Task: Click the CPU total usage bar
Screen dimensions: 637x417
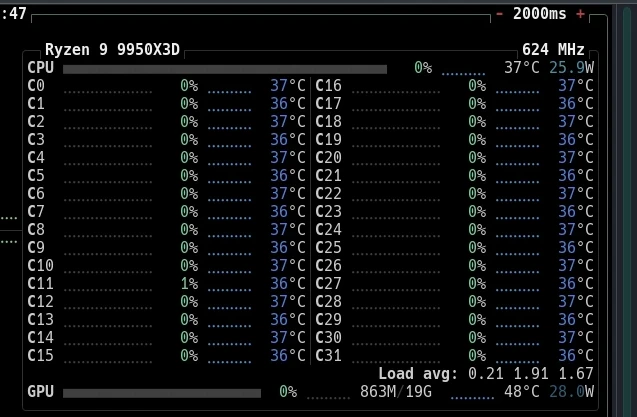Action: click(225, 69)
